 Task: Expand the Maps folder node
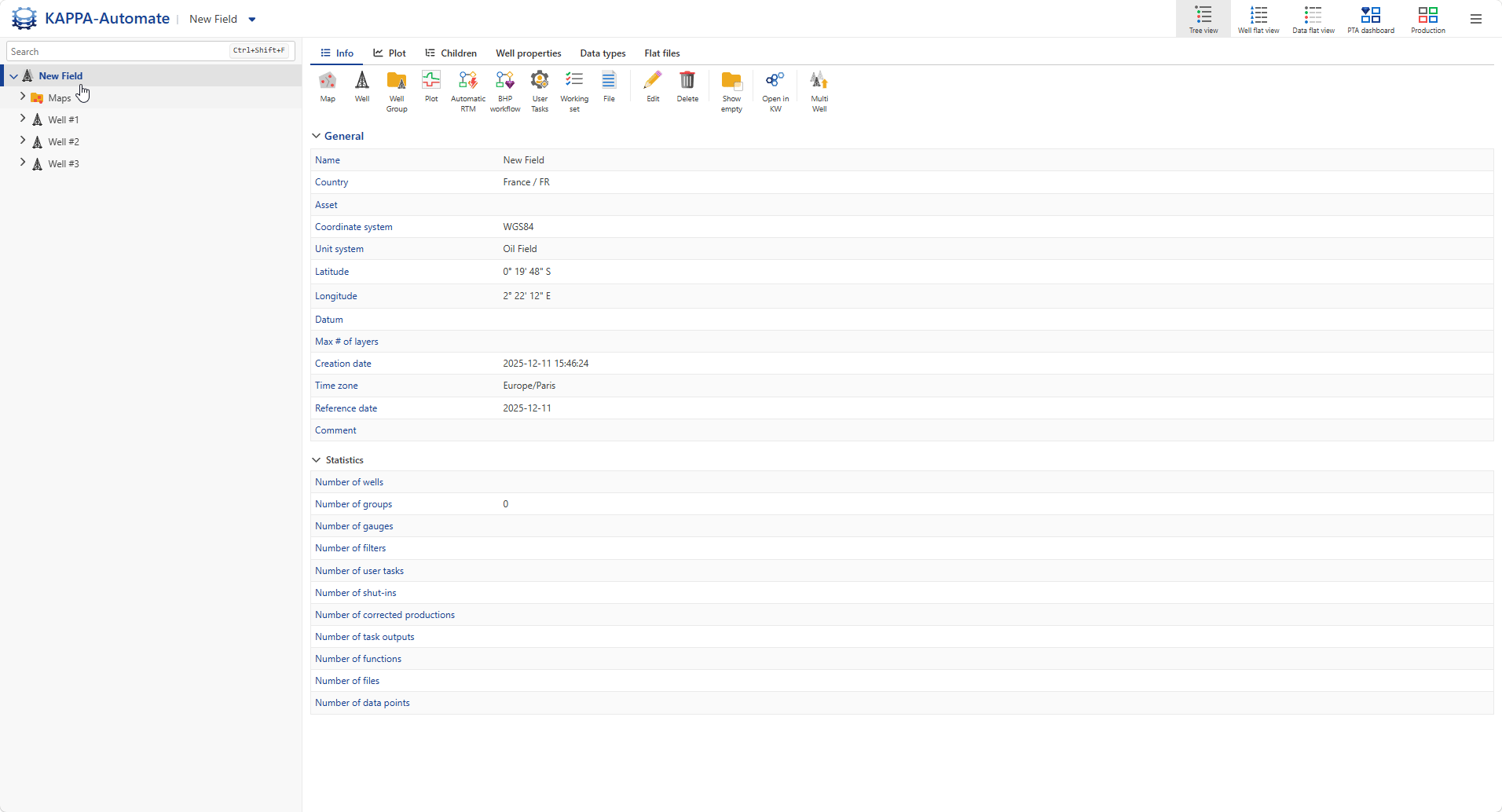click(23, 97)
